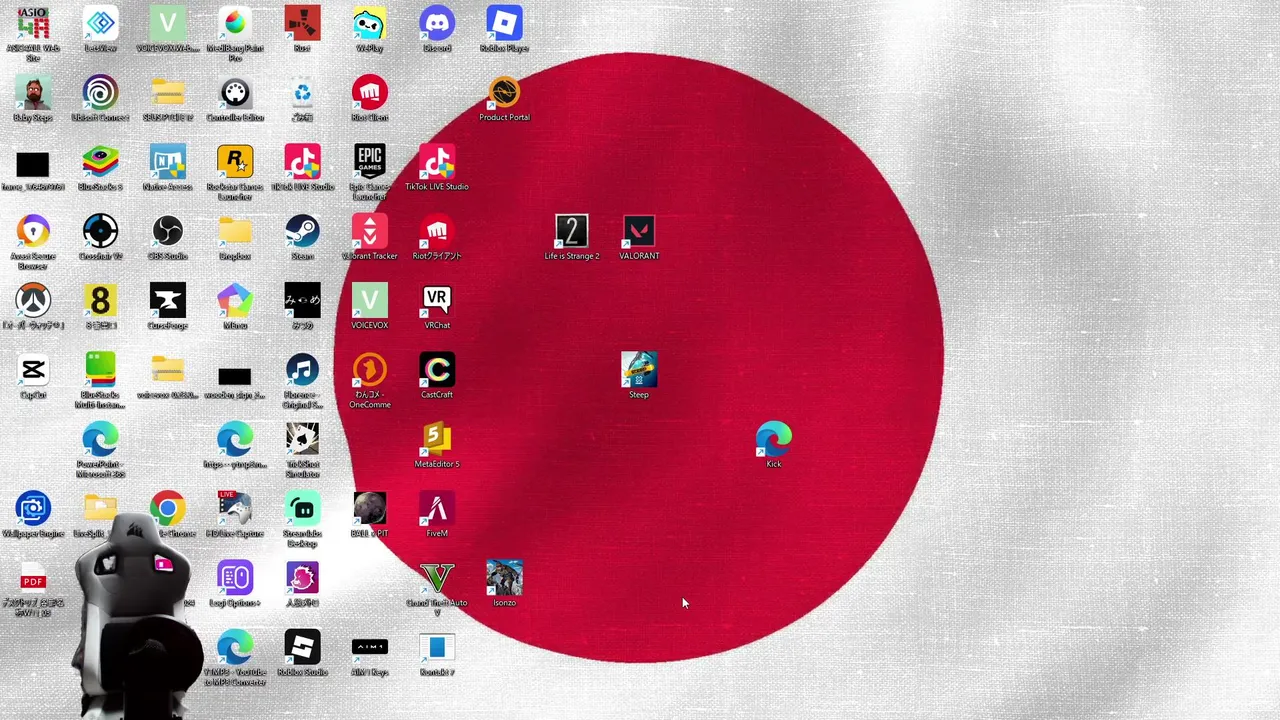Launch Discord from the desktop
Screen dimensions: 1280x720
click(437, 23)
